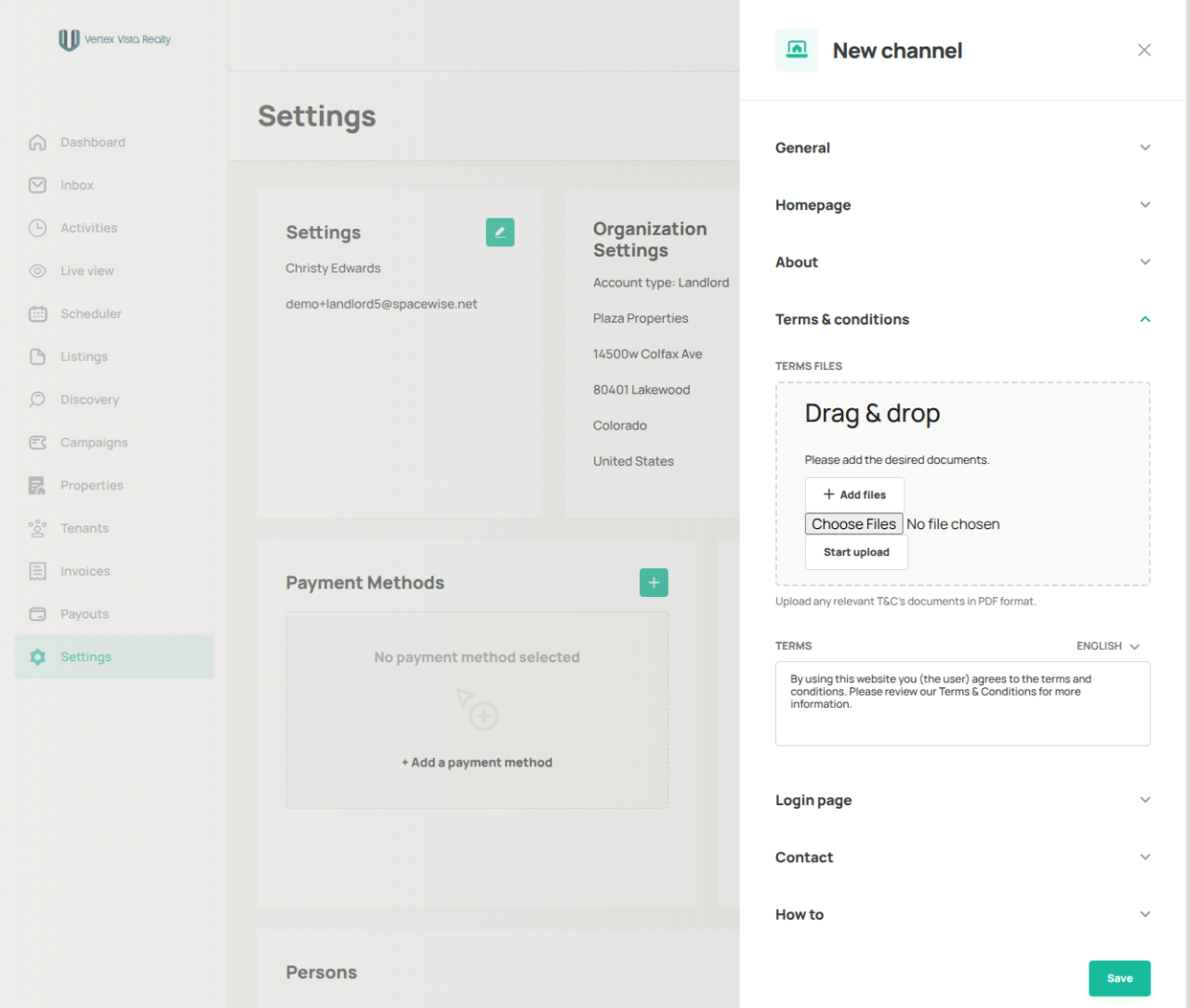Click the Discovery search bubble icon
The image size is (1190, 1008).
[x=37, y=399]
